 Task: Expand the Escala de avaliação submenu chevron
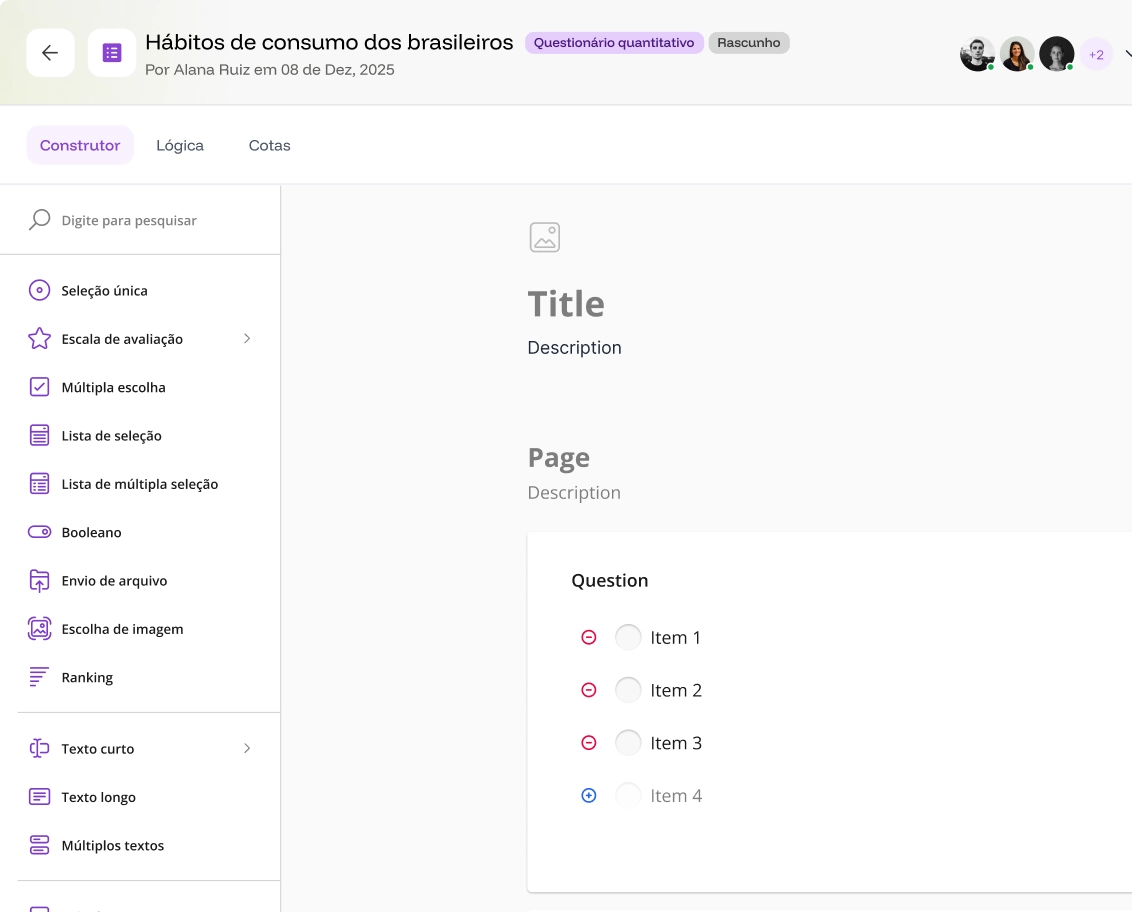(x=247, y=339)
